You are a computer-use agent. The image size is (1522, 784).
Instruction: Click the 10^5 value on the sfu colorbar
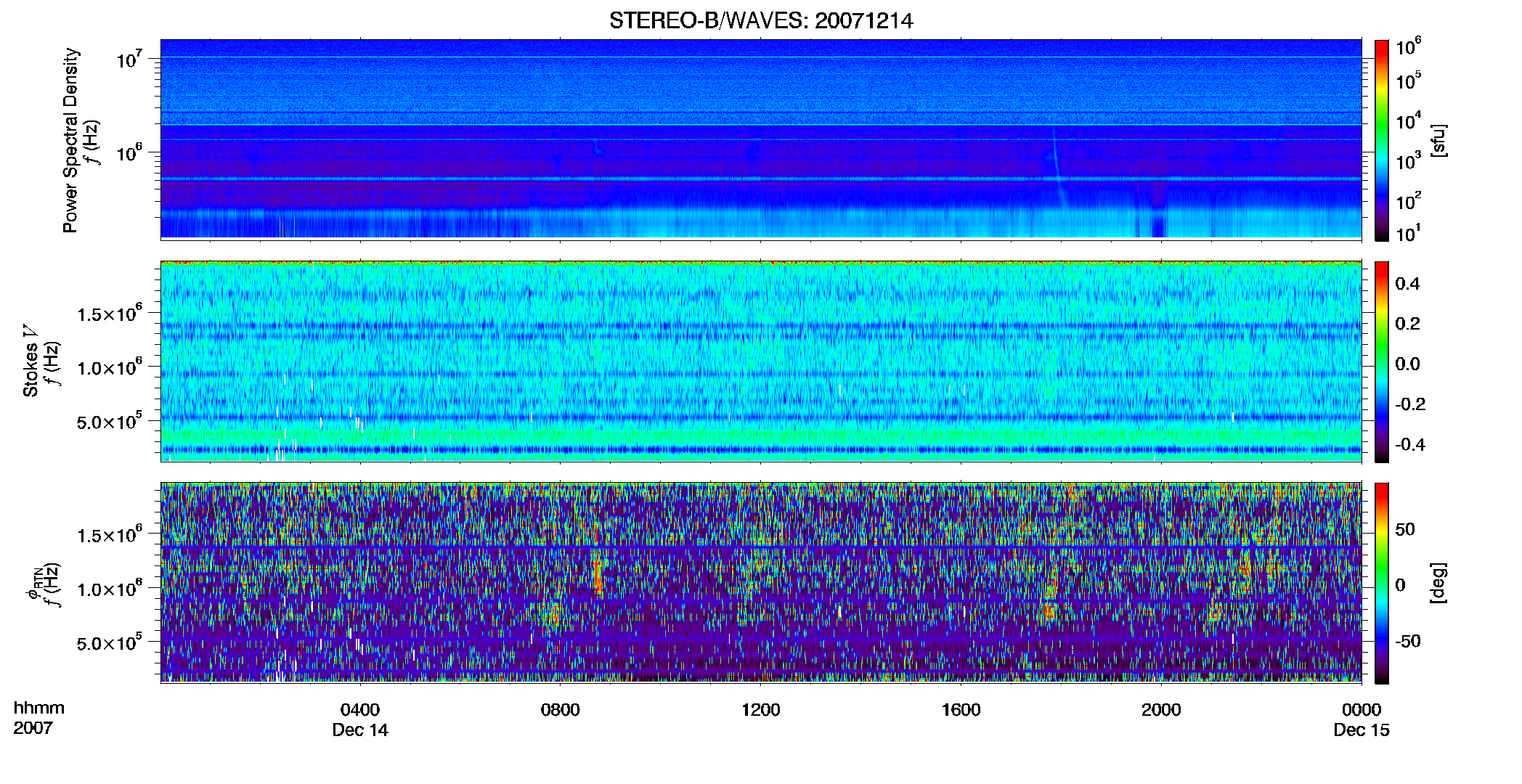coord(1408,80)
